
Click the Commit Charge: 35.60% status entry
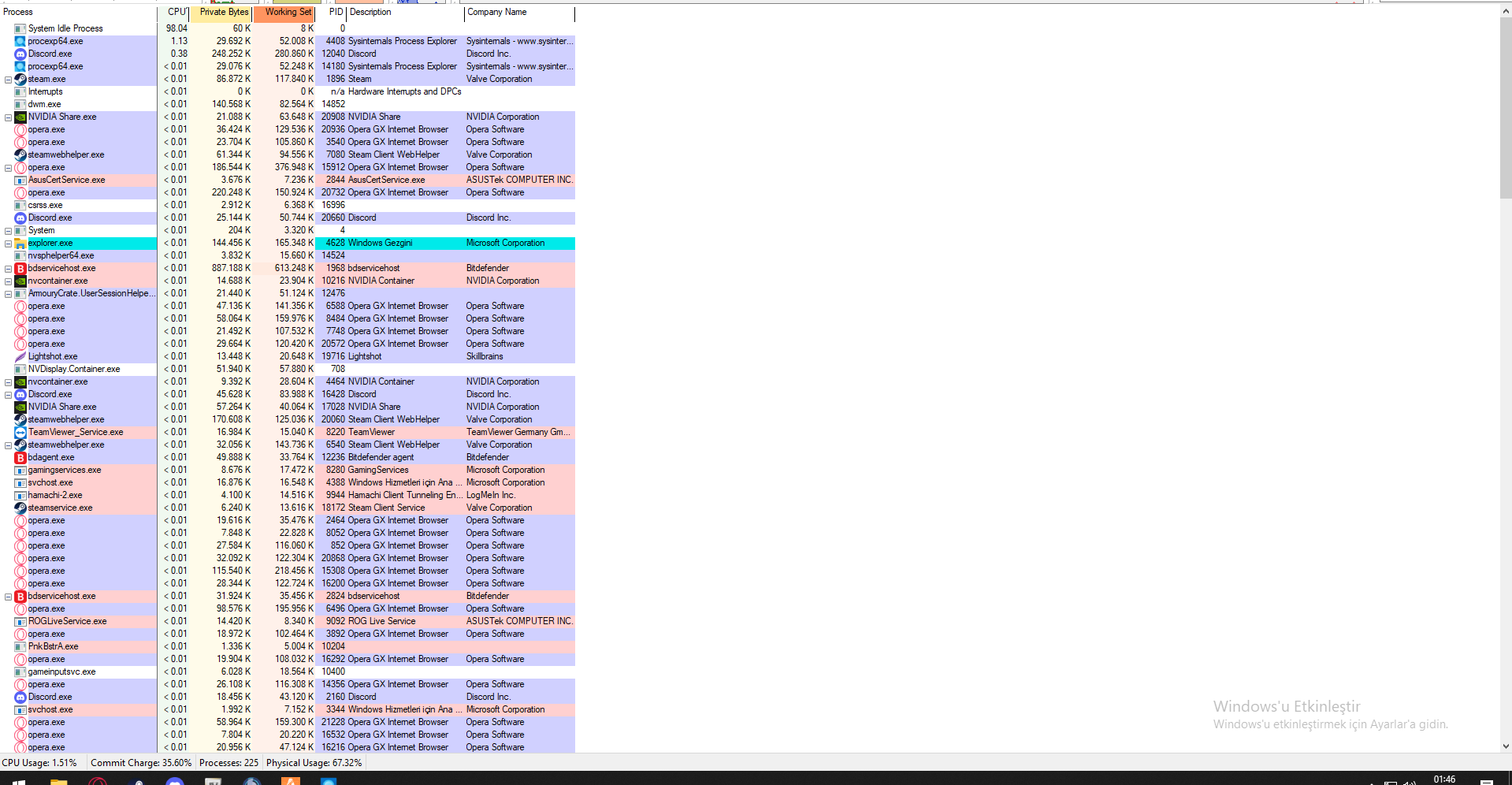click(x=141, y=763)
